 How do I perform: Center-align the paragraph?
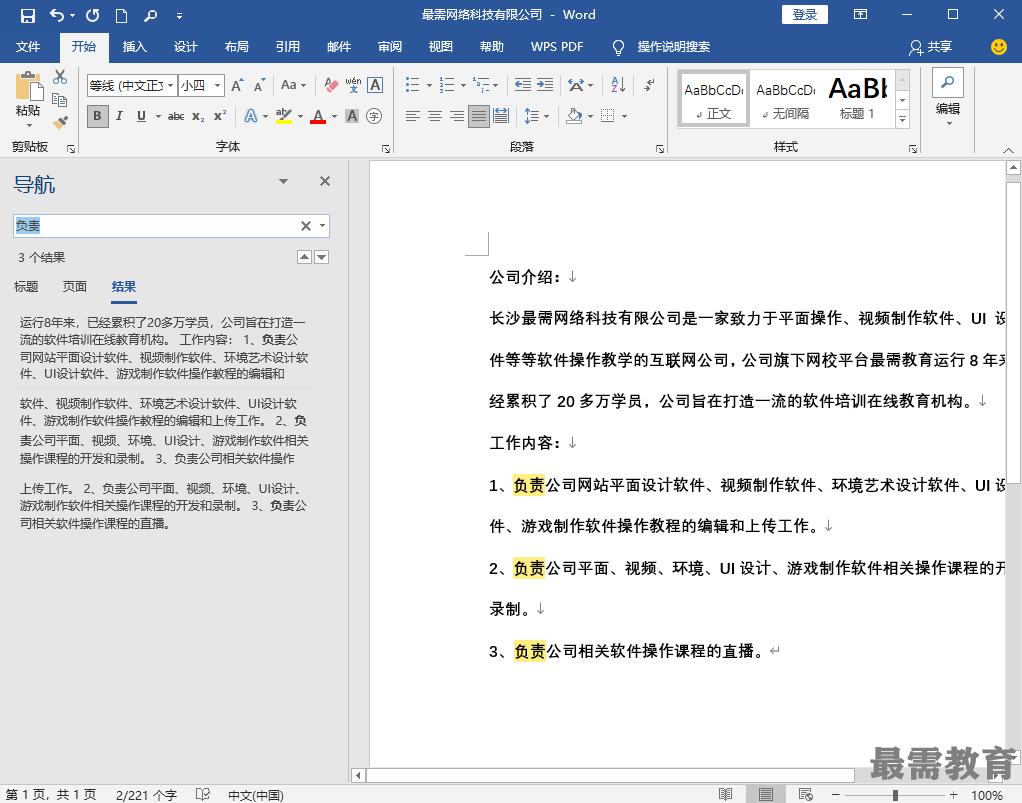tap(435, 117)
